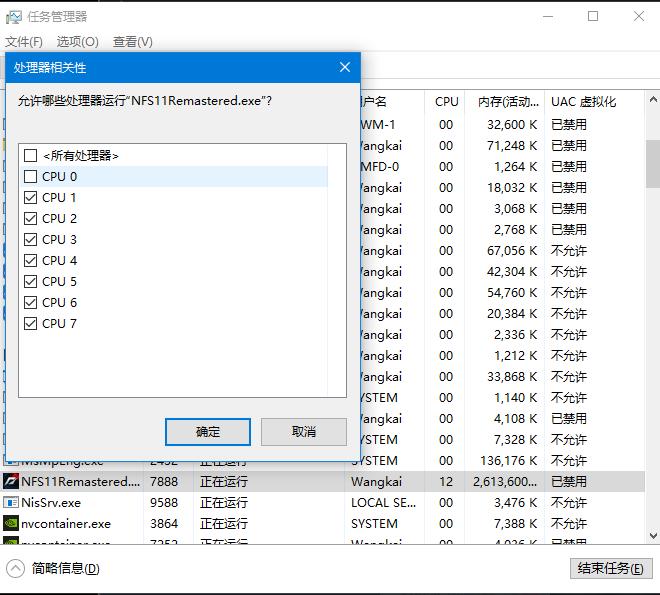Click the 32,600 K memory cell

coord(512,125)
